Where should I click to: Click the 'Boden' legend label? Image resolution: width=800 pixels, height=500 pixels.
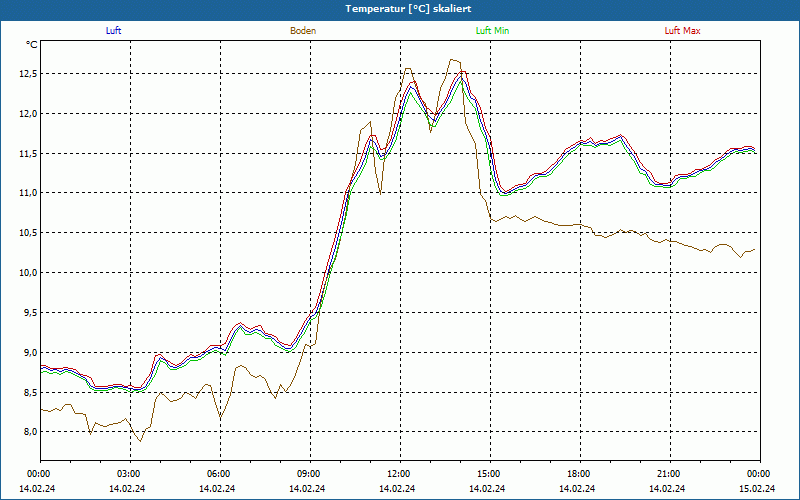(303, 31)
